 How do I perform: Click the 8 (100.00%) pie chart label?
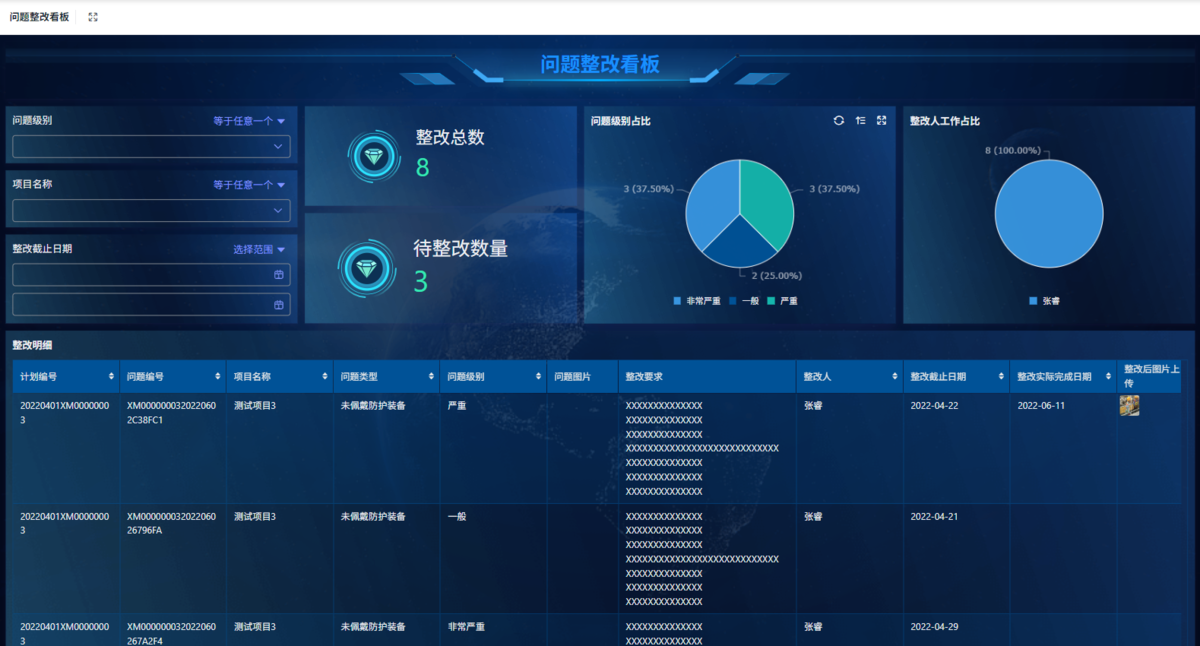(x=1012, y=150)
